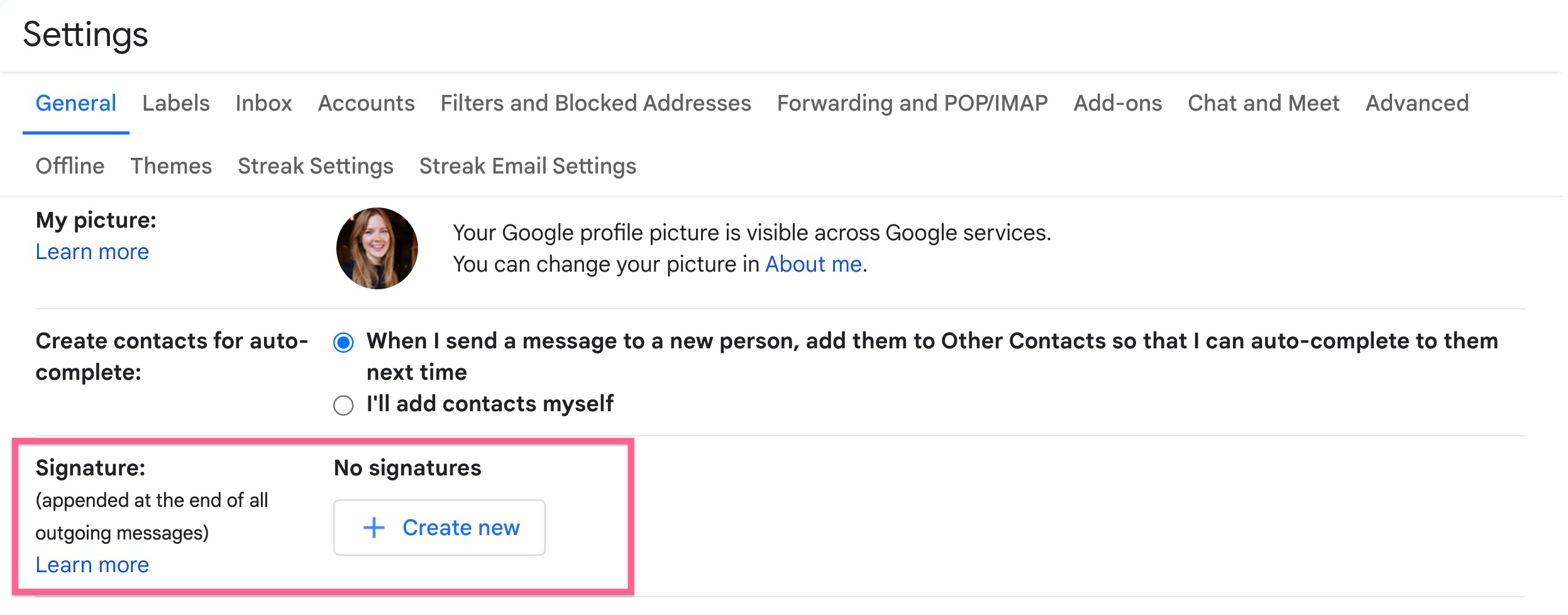Click Learn more under My picture
The image size is (1568, 615).
click(x=93, y=252)
